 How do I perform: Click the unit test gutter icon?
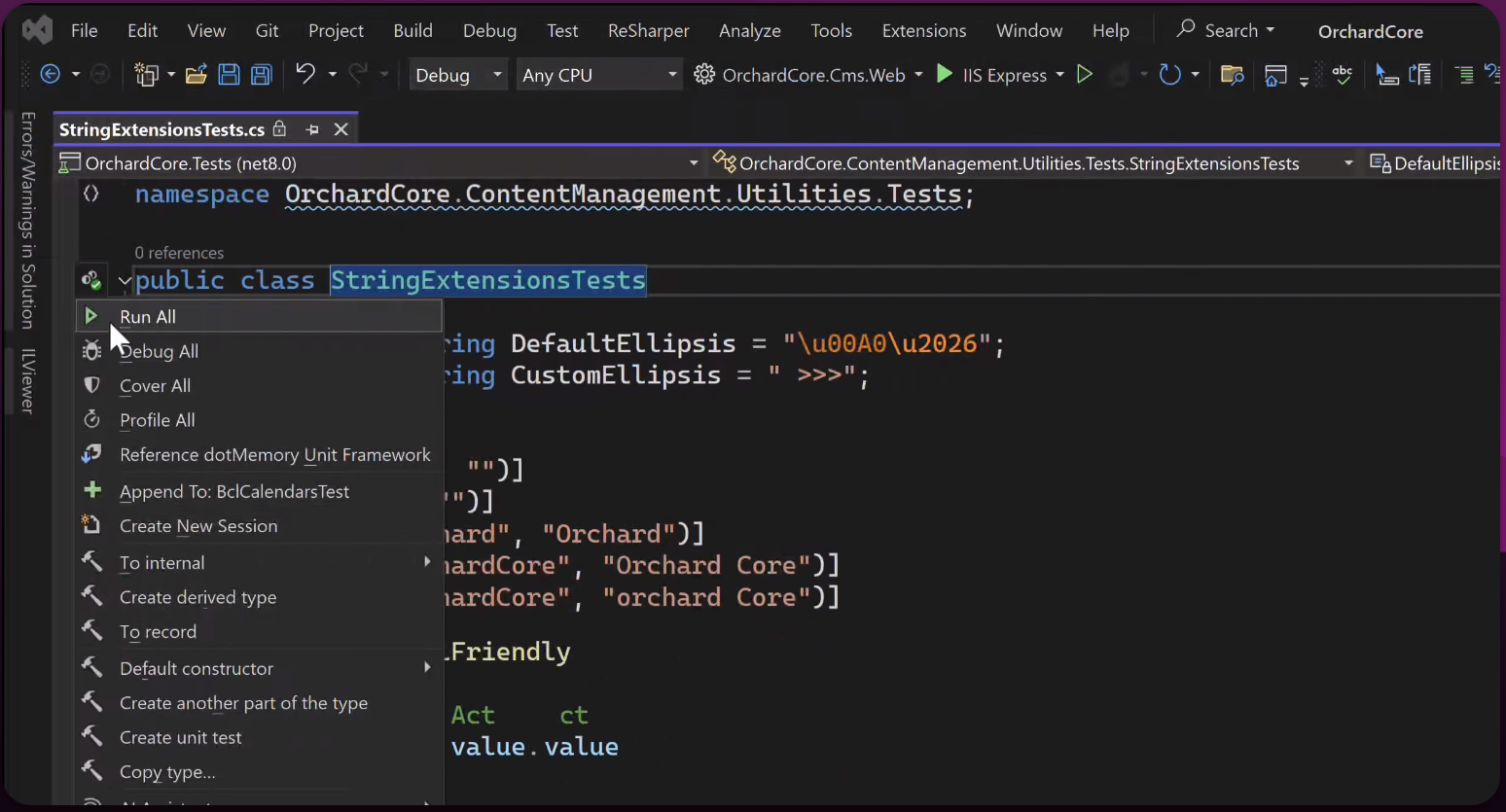[x=91, y=281]
